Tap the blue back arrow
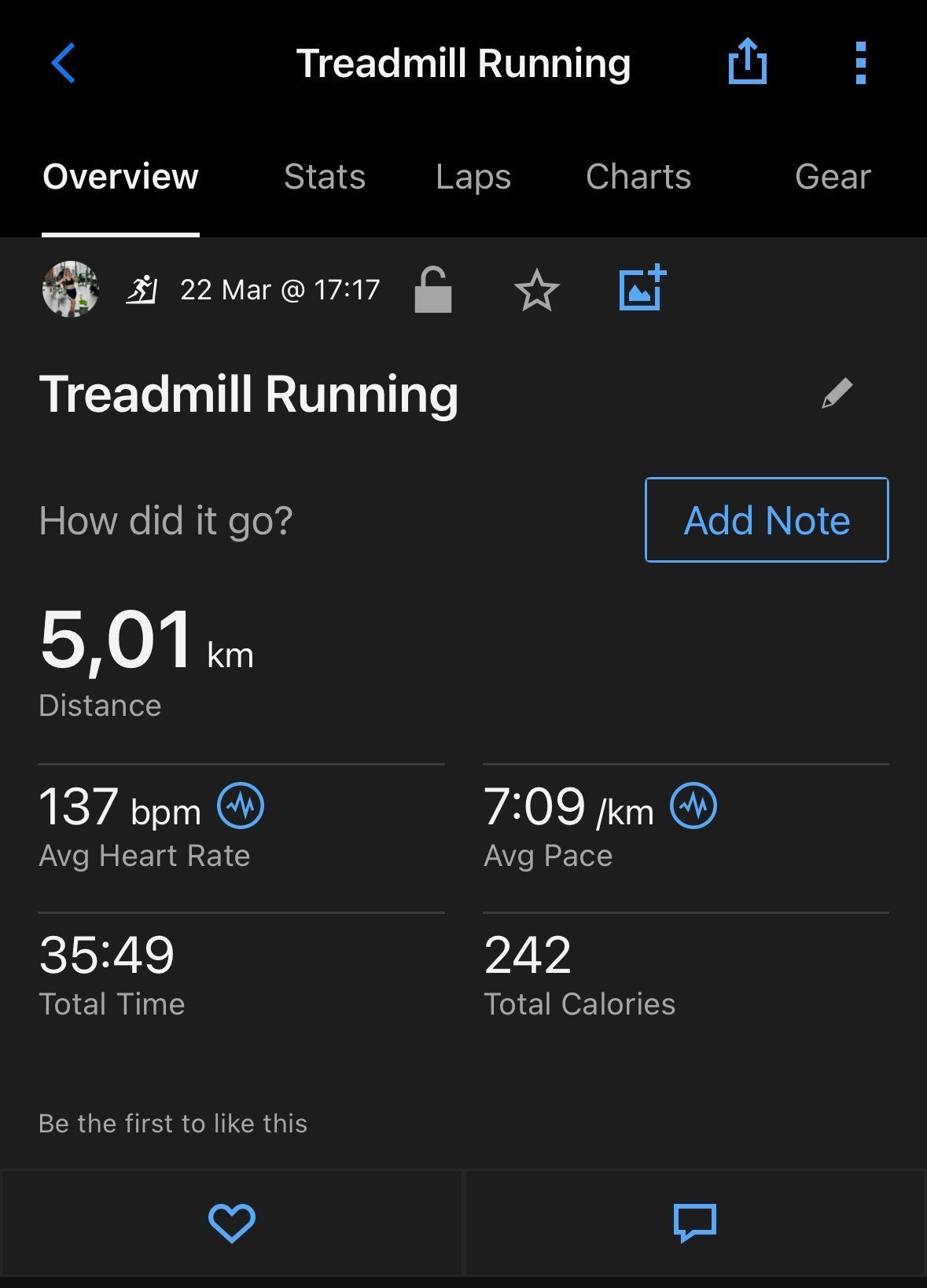Image resolution: width=927 pixels, height=1288 pixels. coord(63,63)
